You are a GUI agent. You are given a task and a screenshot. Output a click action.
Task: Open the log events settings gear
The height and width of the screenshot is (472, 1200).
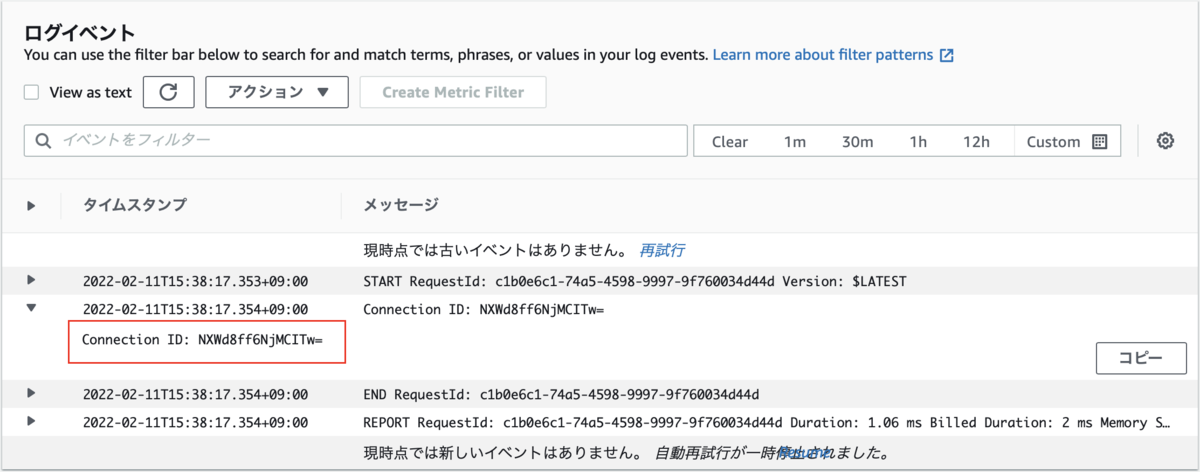[x=1165, y=141]
